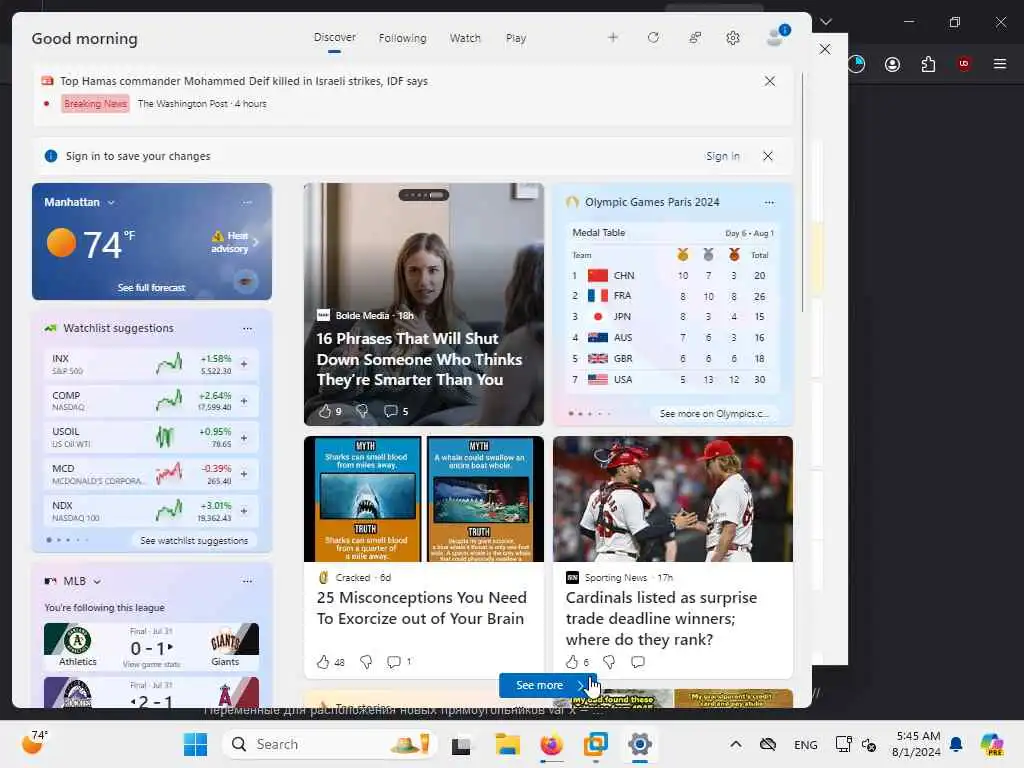This screenshot has width=1024, height=768.
Task: Refresh the widgets feed
Action: (x=653, y=38)
